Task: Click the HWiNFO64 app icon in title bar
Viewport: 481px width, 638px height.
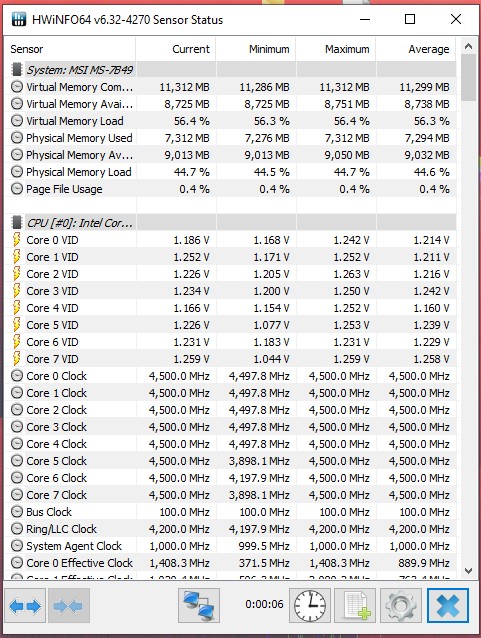Action: [x=19, y=19]
